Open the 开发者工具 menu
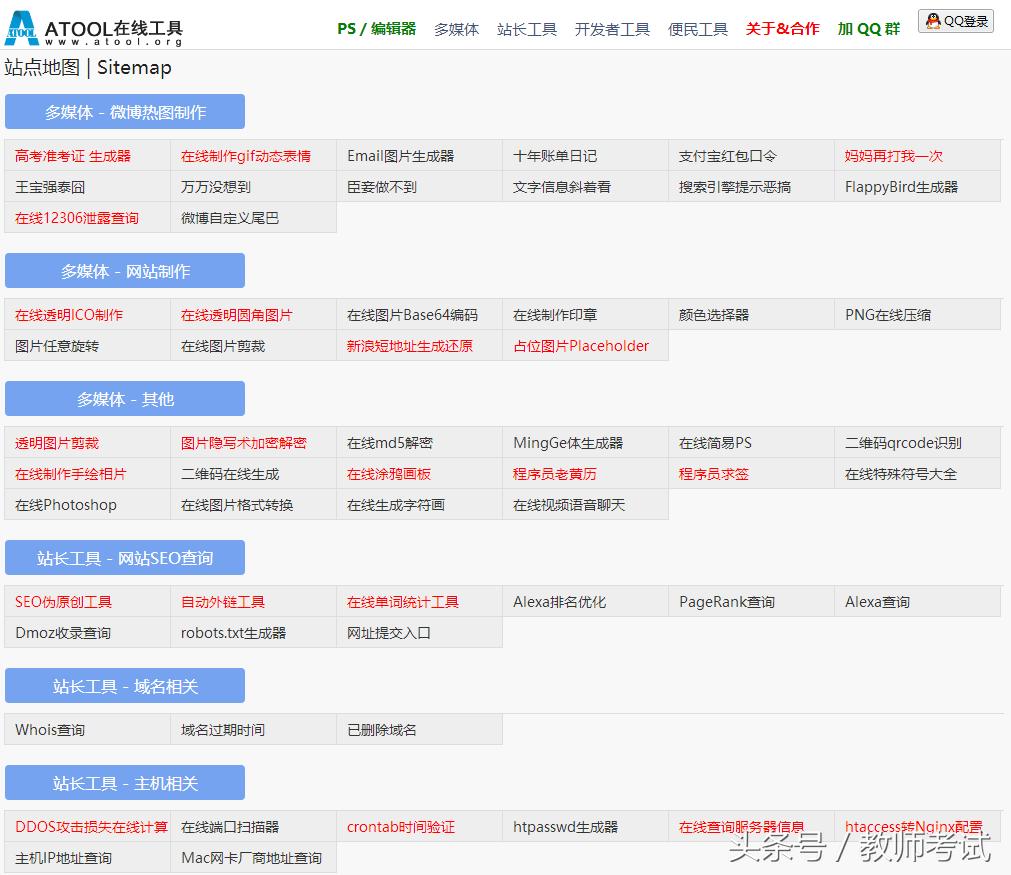The width and height of the screenshot is (1011, 875). 613,29
